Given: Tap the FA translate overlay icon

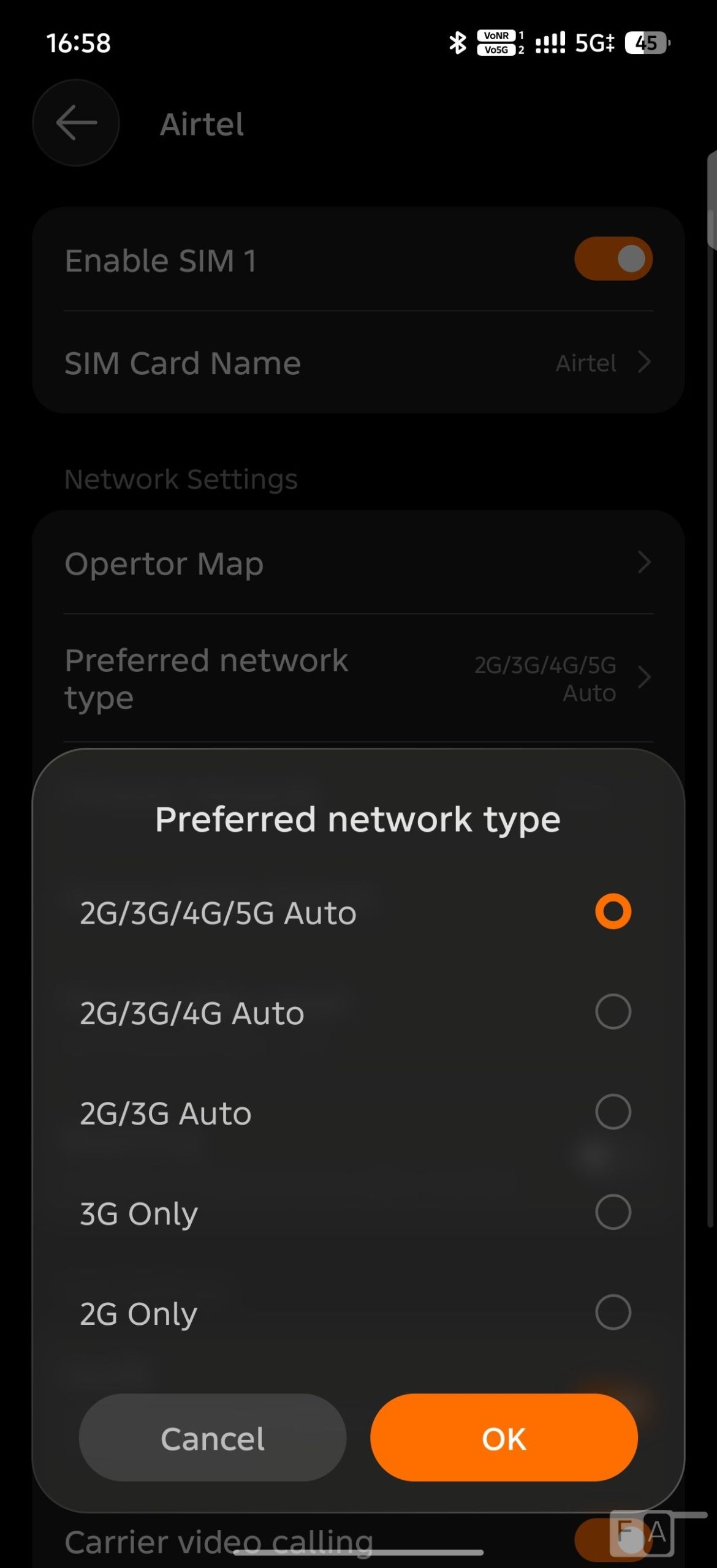Looking at the screenshot, I should (x=642, y=1533).
